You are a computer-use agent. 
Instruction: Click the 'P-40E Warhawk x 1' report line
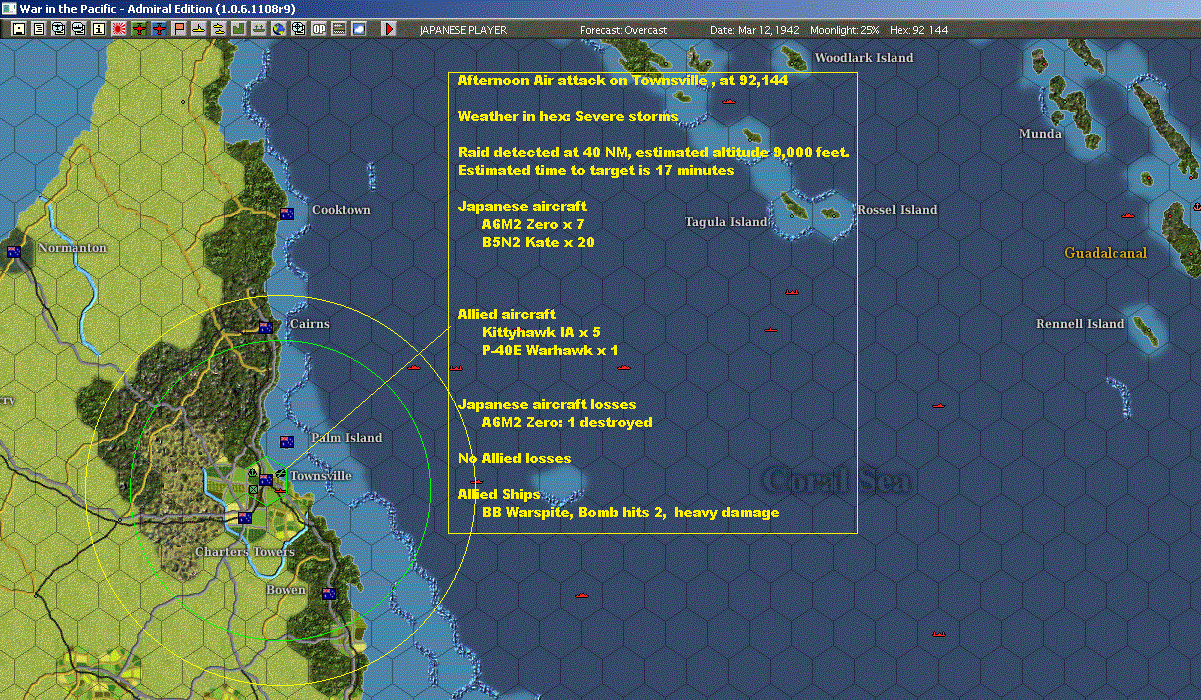(x=550, y=351)
